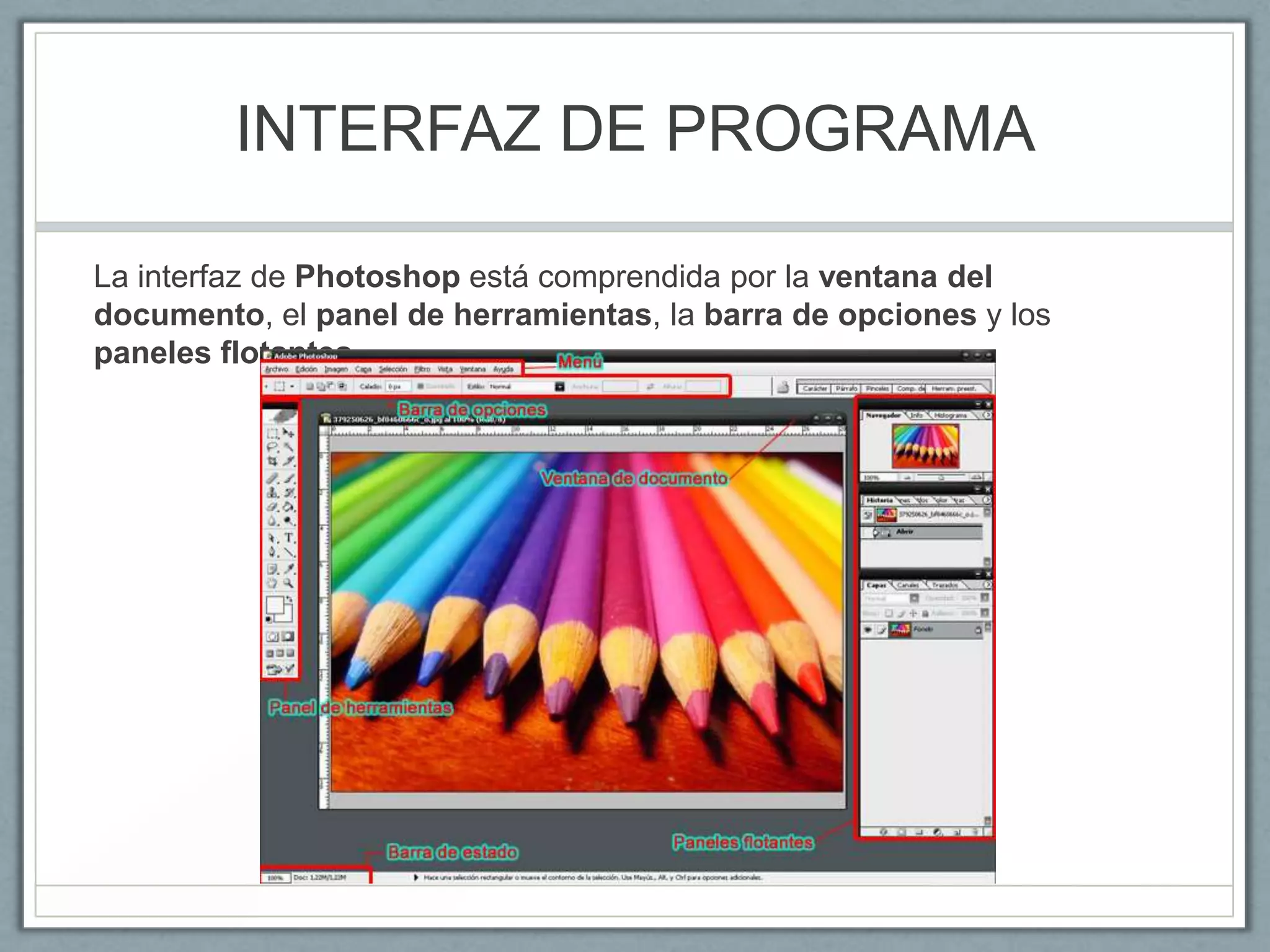Viewport: 1270px width, 952px height.
Task: Open the Estilo dropdown in options bar
Action: coord(559,386)
